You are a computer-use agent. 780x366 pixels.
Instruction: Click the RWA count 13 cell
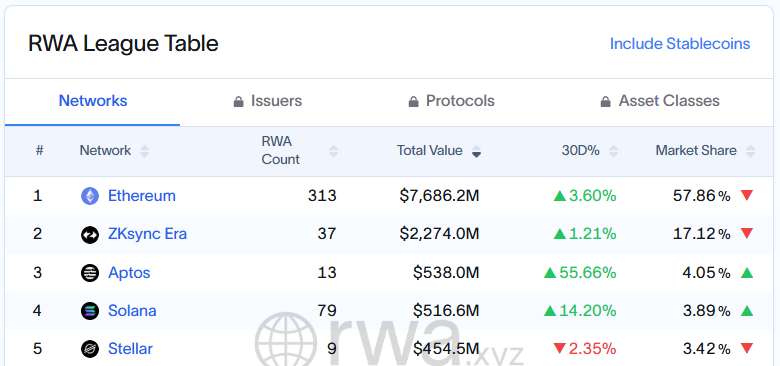pyautogui.click(x=327, y=273)
